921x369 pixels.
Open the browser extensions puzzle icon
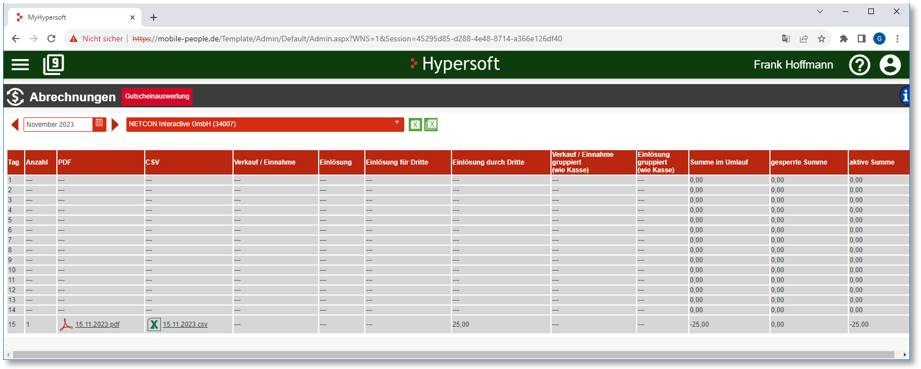[x=844, y=39]
